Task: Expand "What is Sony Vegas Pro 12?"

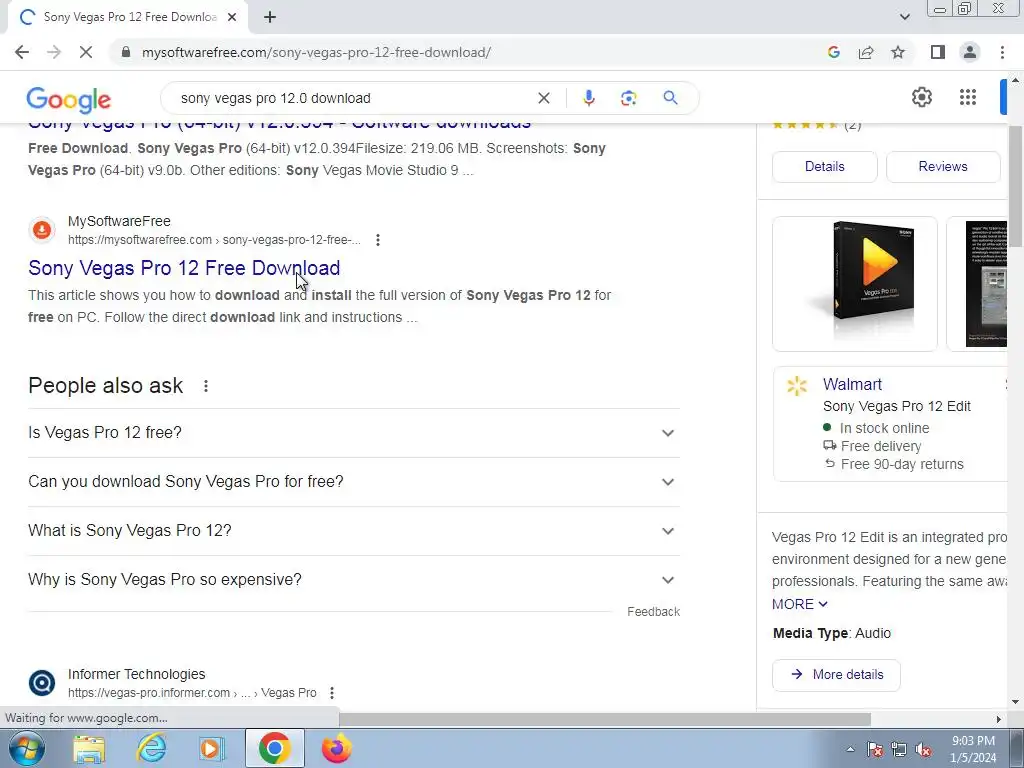Action: click(x=353, y=531)
